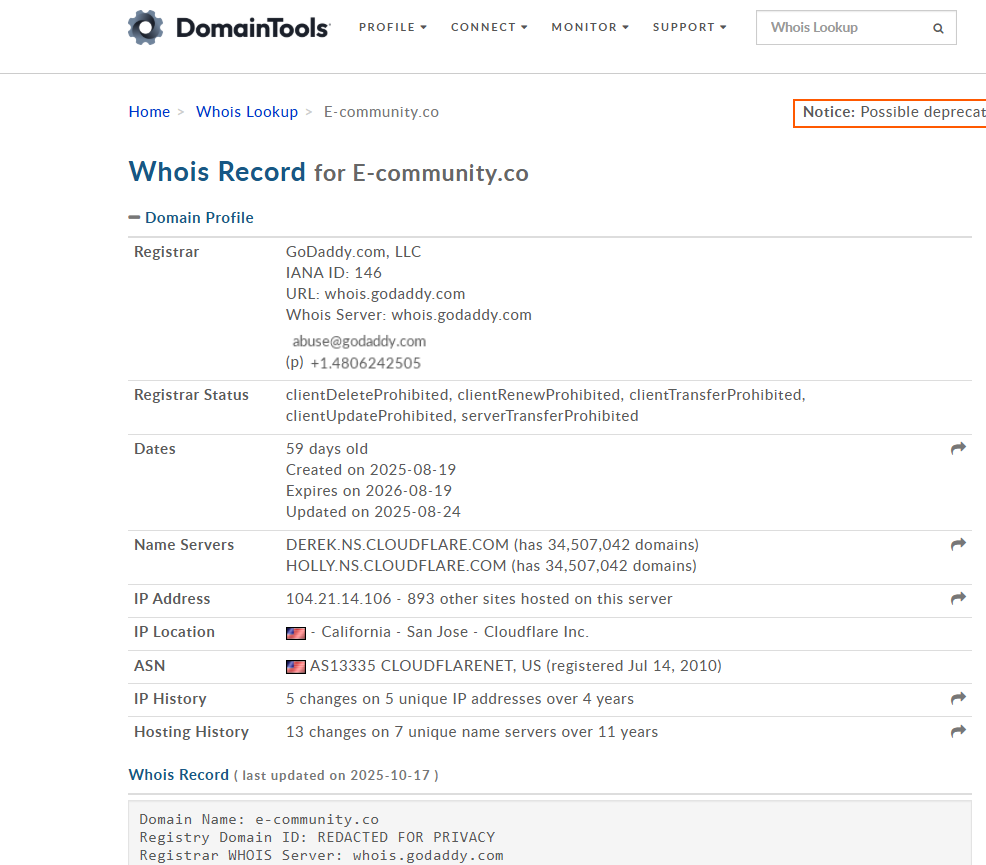Click the DomainTools gear logo
The image size is (986, 865).
pyautogui.click(x=145, y=26)
